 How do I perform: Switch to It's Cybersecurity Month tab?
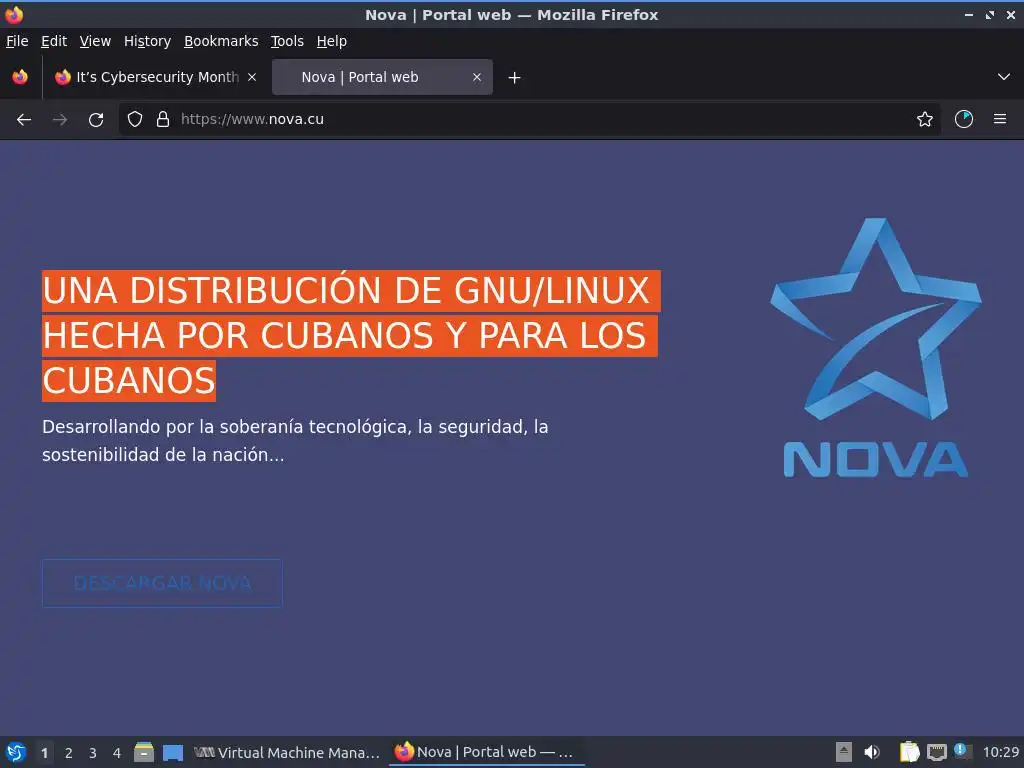coord(155,77)
